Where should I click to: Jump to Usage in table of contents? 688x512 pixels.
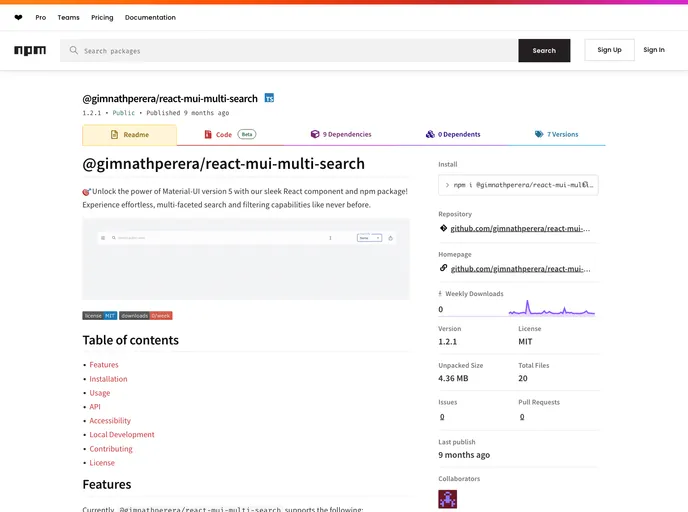100,393
